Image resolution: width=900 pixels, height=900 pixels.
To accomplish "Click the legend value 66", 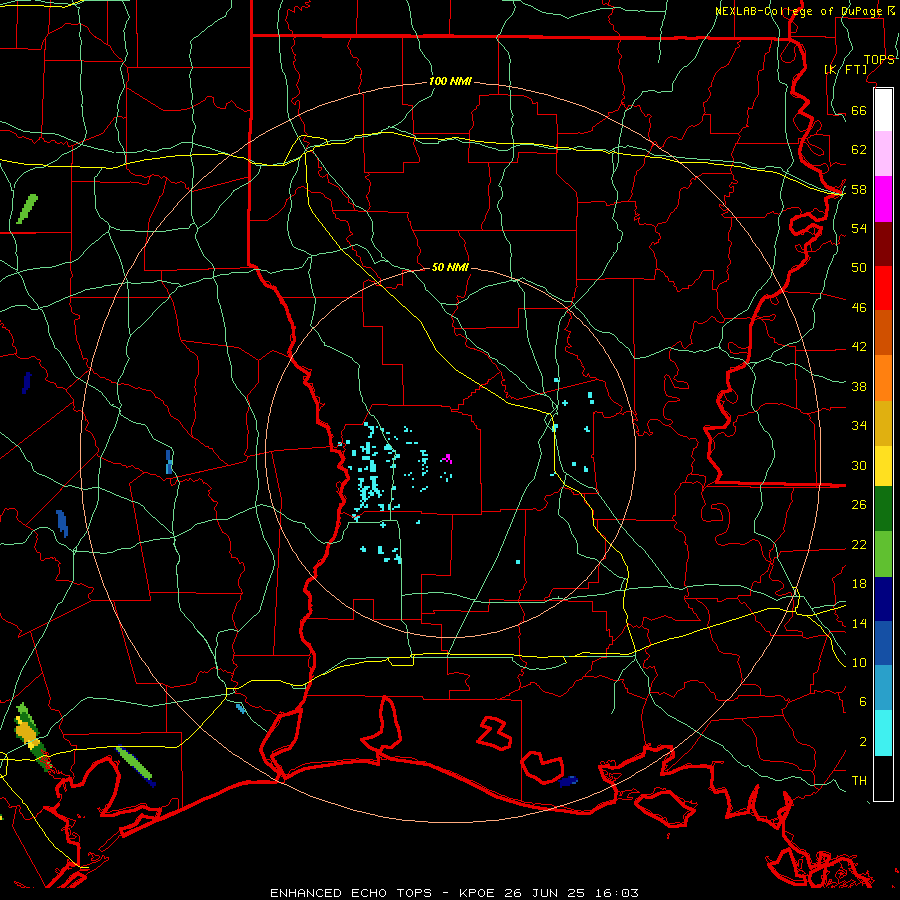I will 859,110.
